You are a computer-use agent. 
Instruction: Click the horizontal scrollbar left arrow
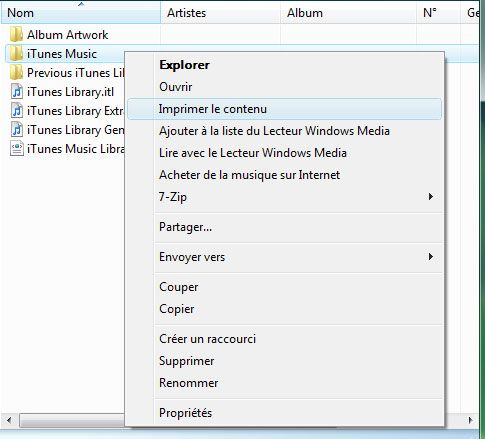coord(9,420)
